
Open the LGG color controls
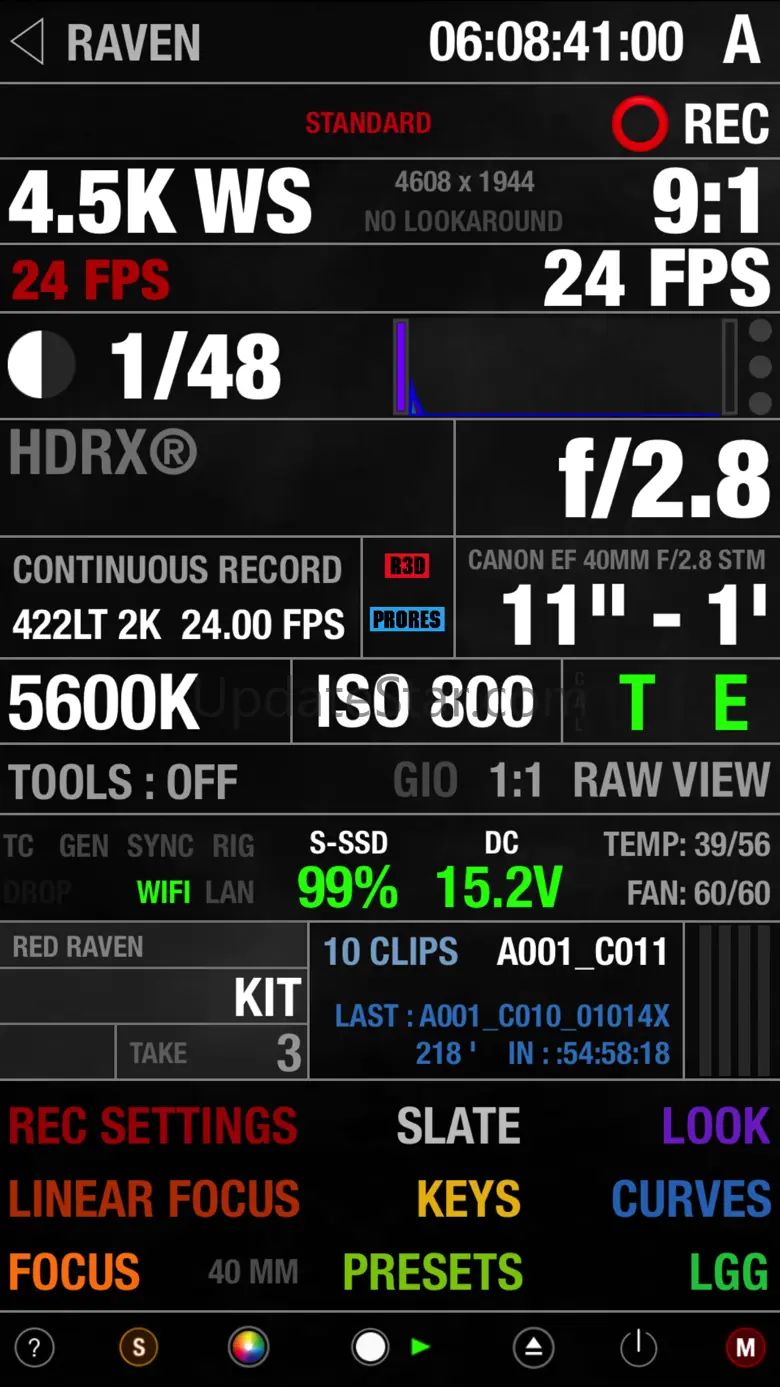pyautogui.click(x=729, y=1272)
